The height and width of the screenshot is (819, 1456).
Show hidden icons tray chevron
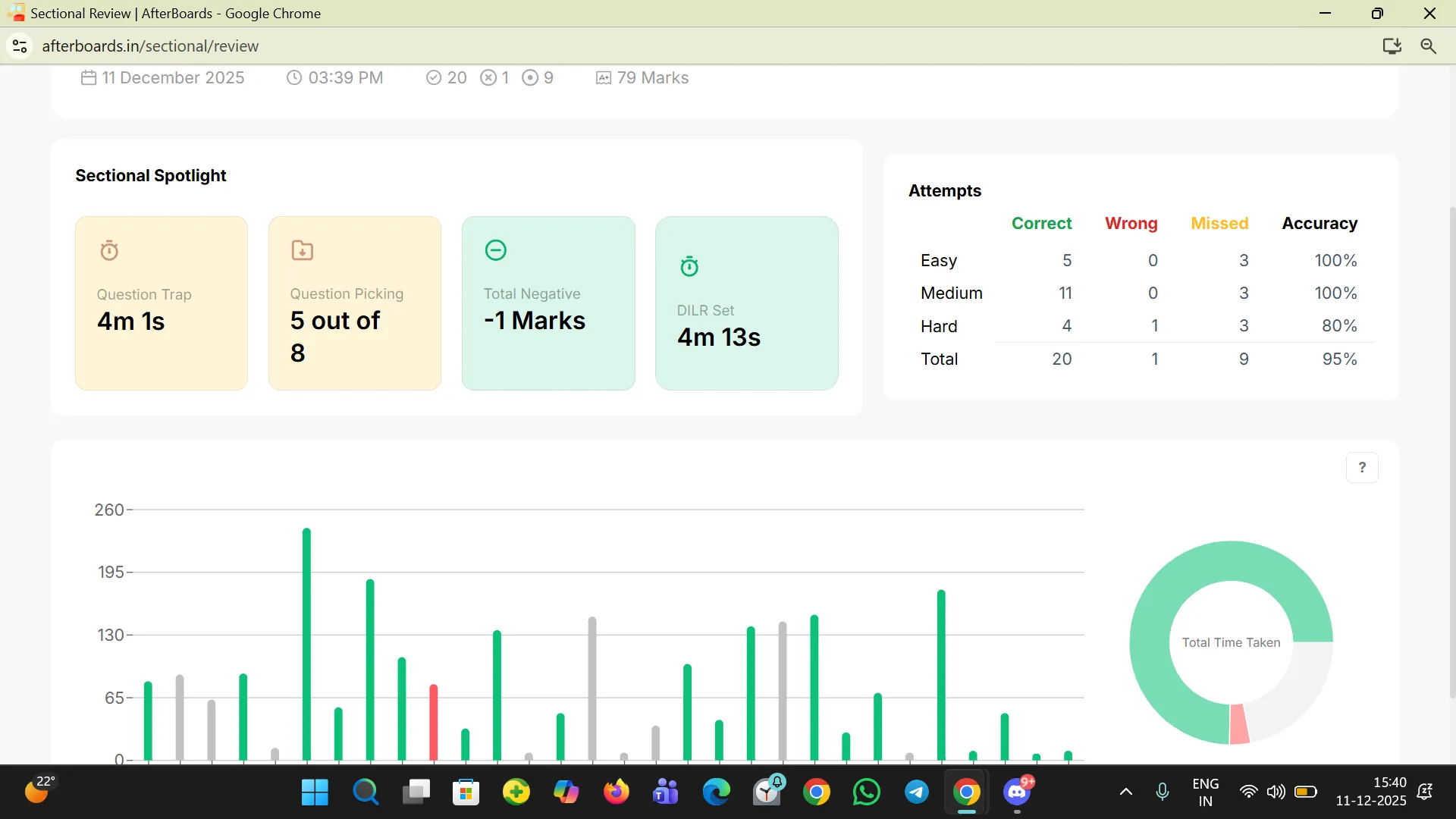(1126, 792)
